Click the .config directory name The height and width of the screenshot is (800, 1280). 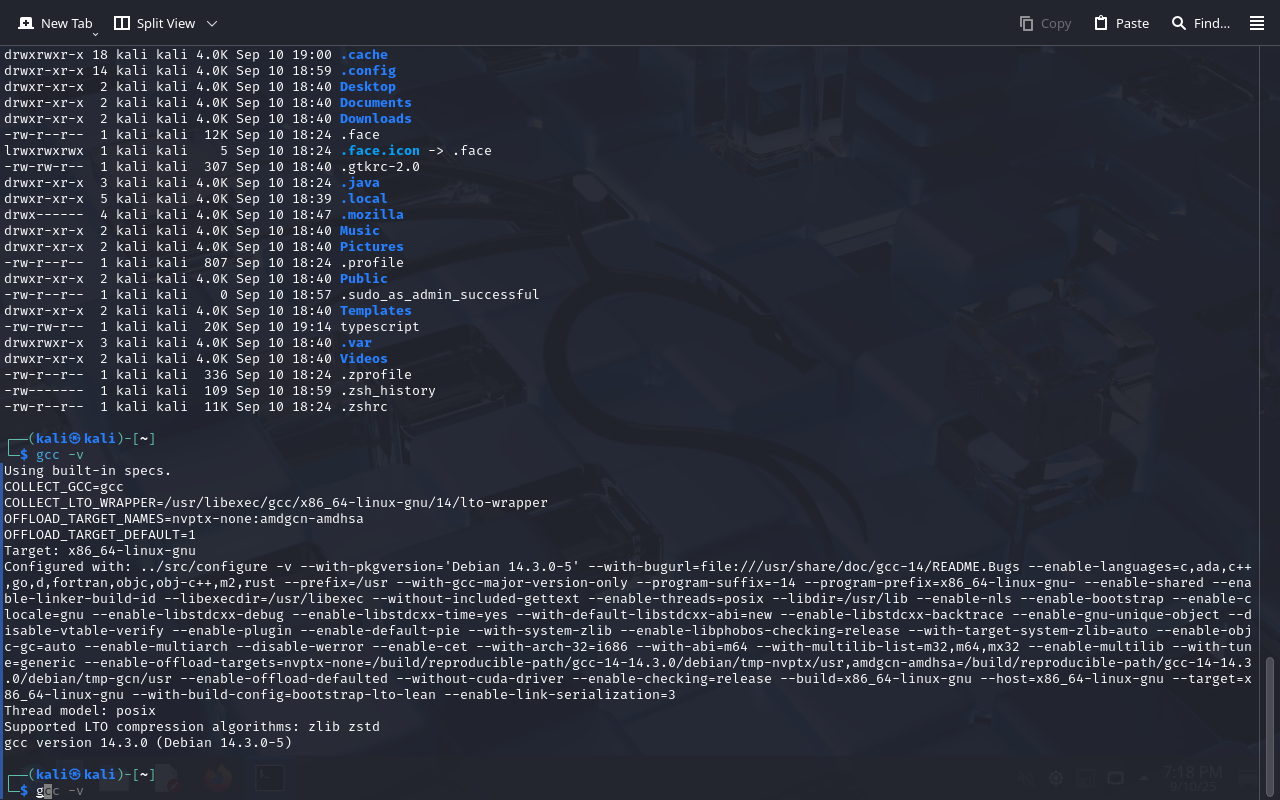(368, 71)
